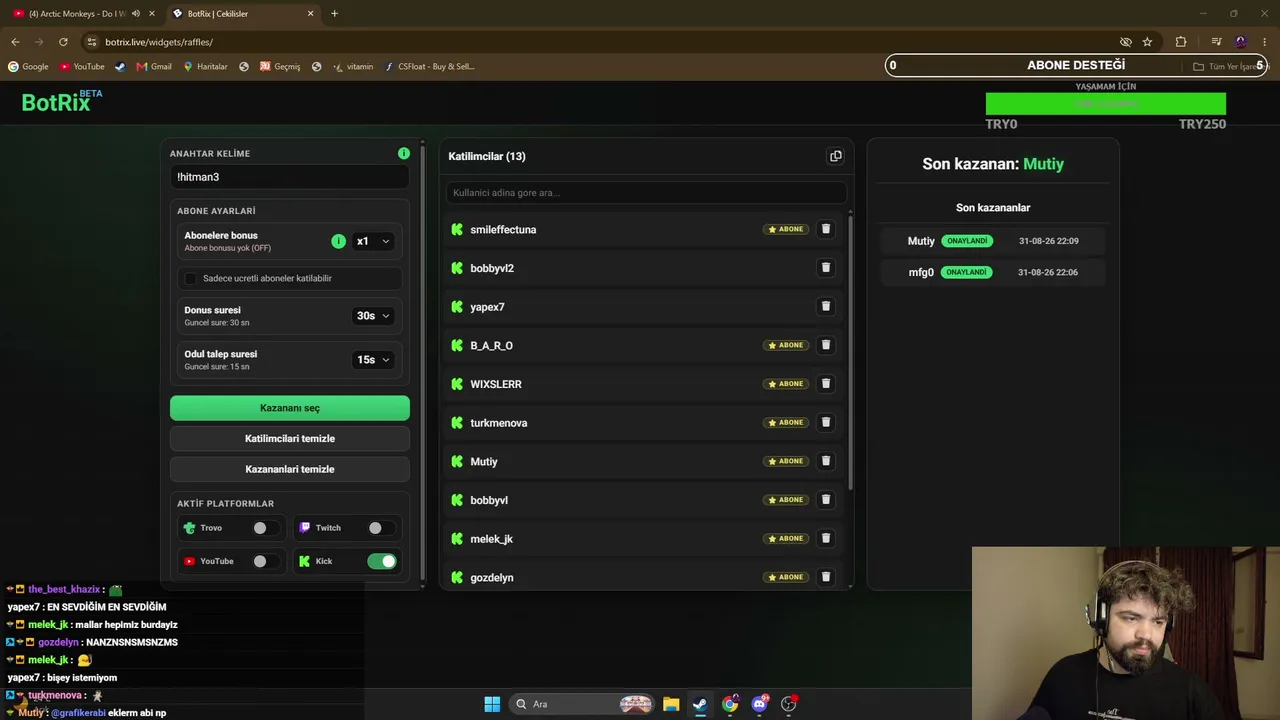Open the Gmail bookmark

(x=154, y=67)
